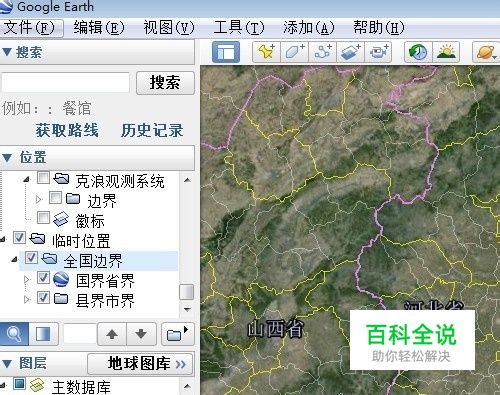Check the 克浪观测系统 checkbox
This screenshot has width=500, height=395.
43,178
